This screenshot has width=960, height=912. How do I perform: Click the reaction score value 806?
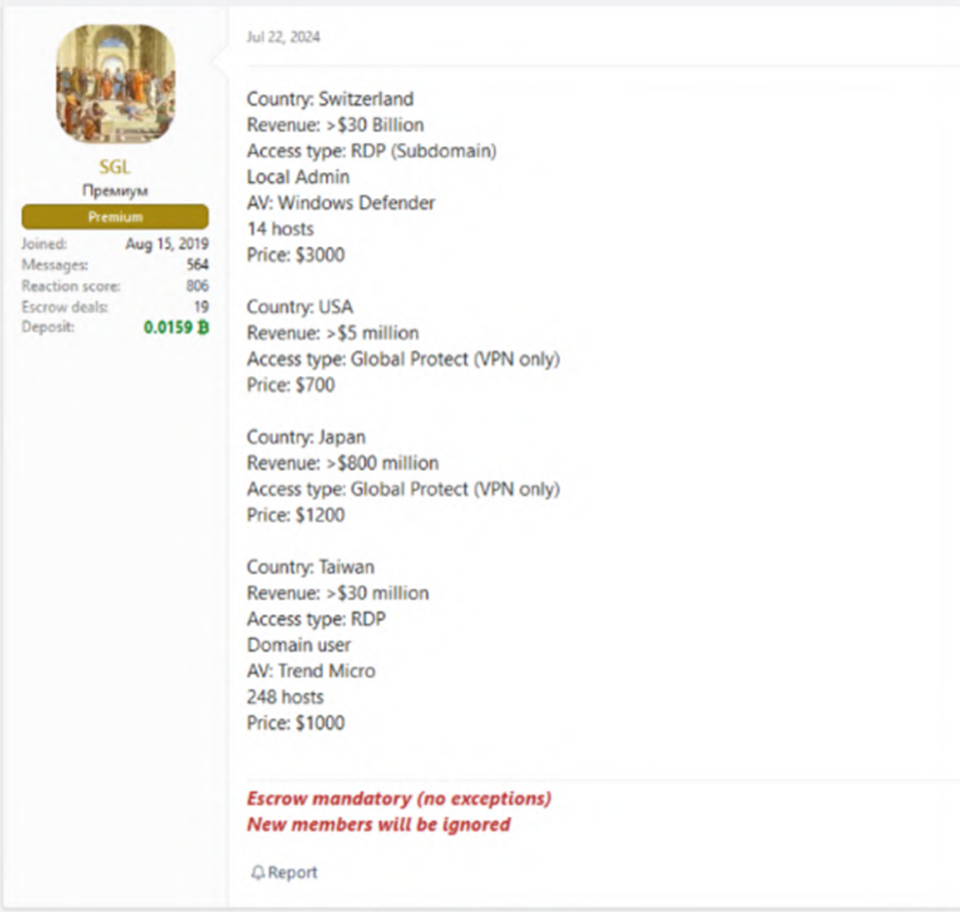click(197, 286)
